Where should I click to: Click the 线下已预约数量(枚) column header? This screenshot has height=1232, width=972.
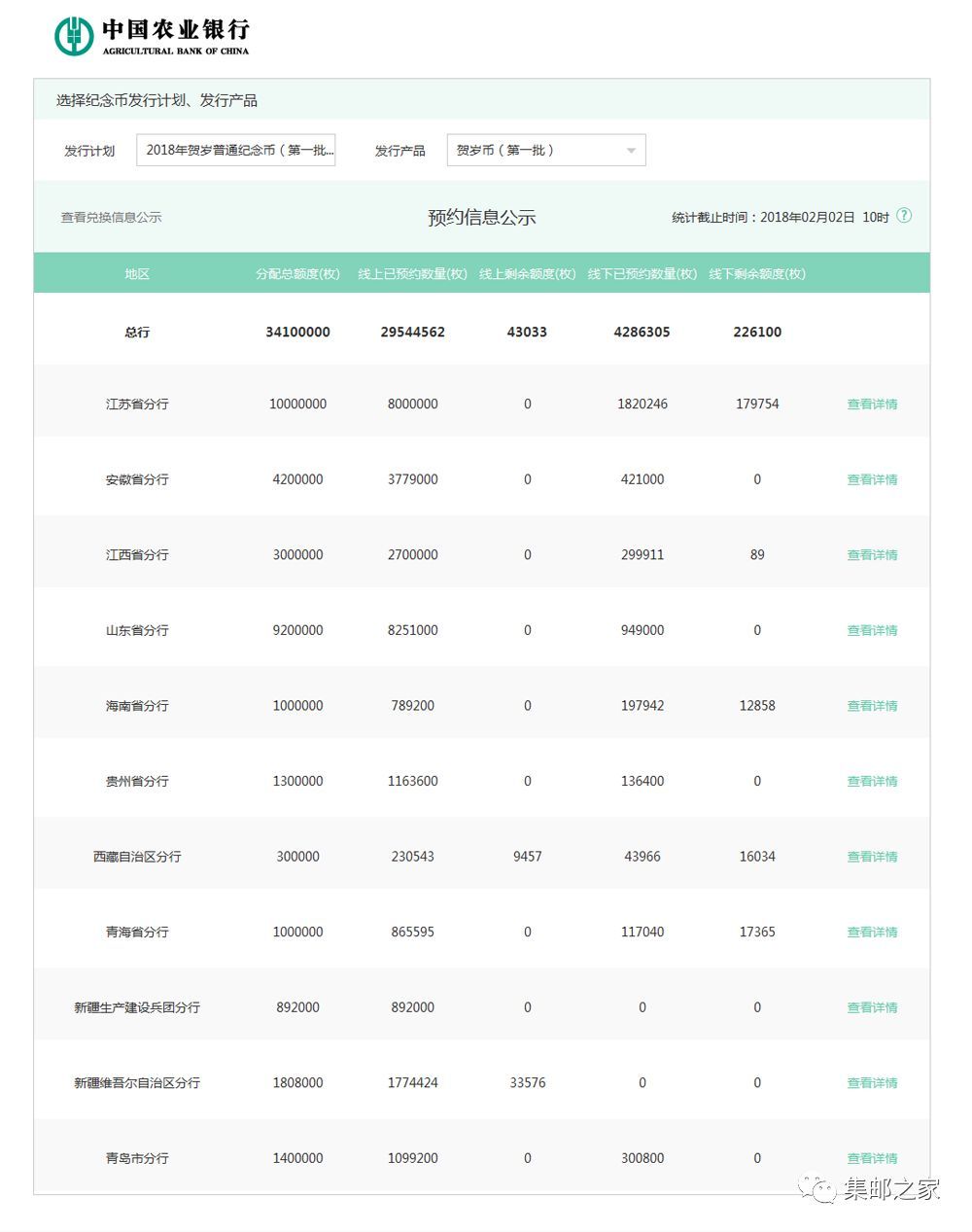[x=642, y=274]
